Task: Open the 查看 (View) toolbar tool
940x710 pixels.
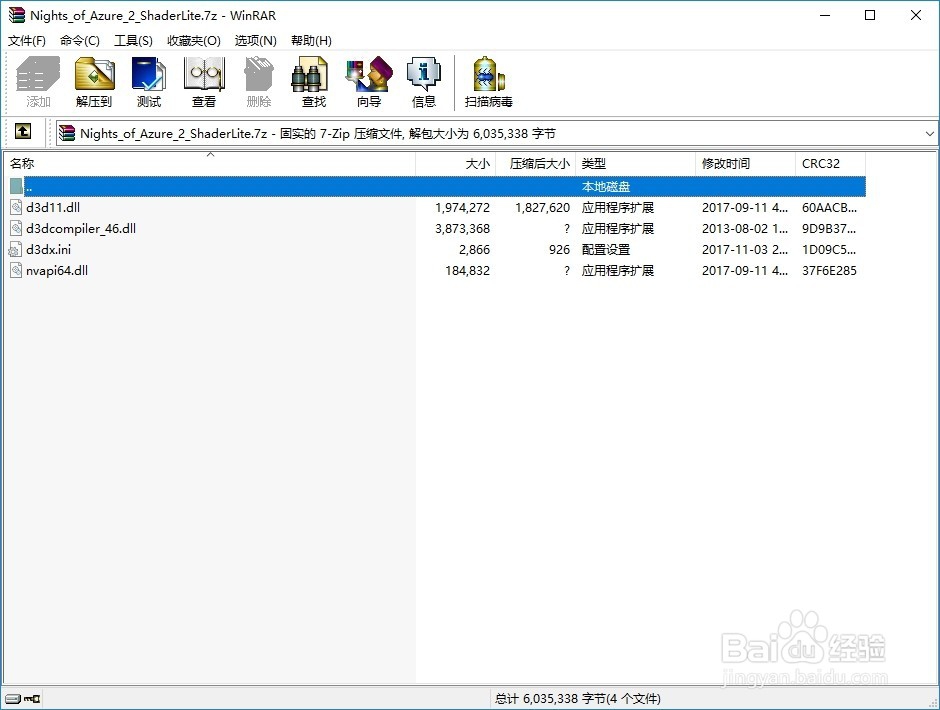Action: (x=204, y=82)
